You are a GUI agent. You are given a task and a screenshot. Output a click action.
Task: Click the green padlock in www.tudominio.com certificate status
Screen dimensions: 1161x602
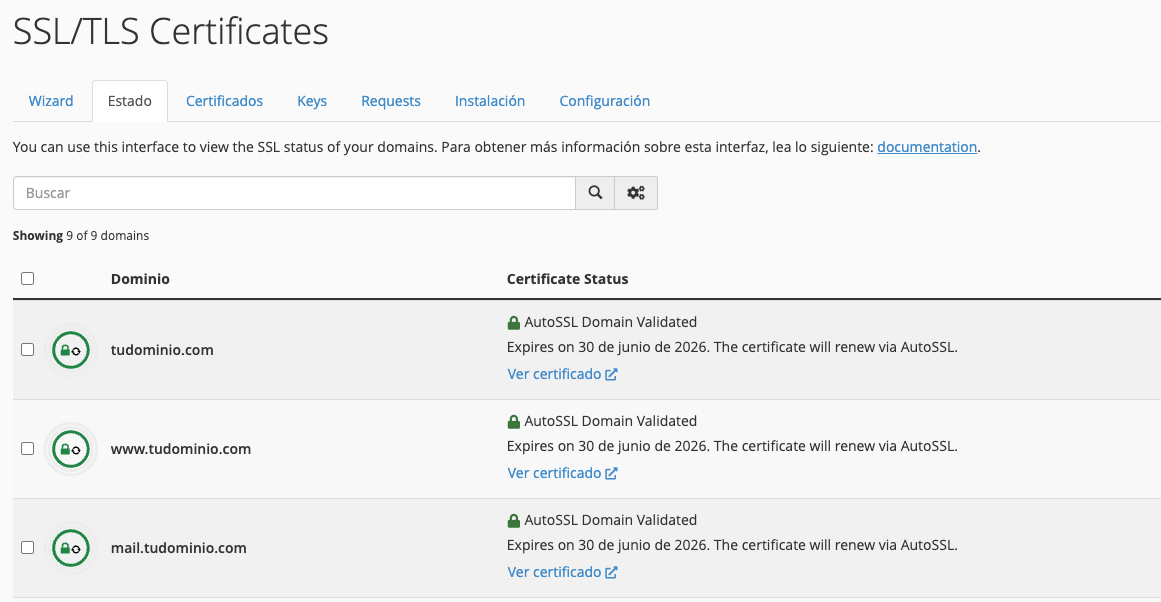(514, 422)
